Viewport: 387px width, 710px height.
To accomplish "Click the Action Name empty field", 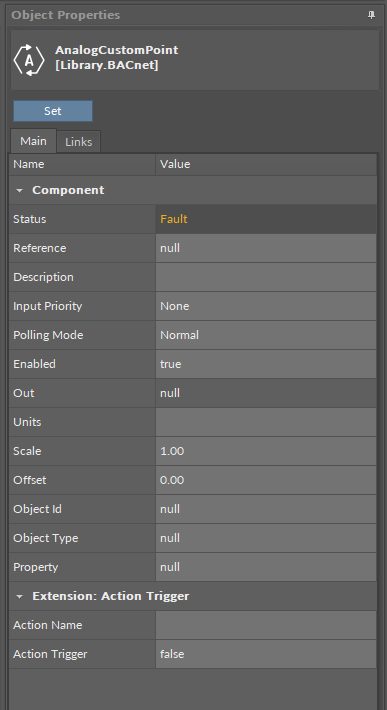I will 266,625.
